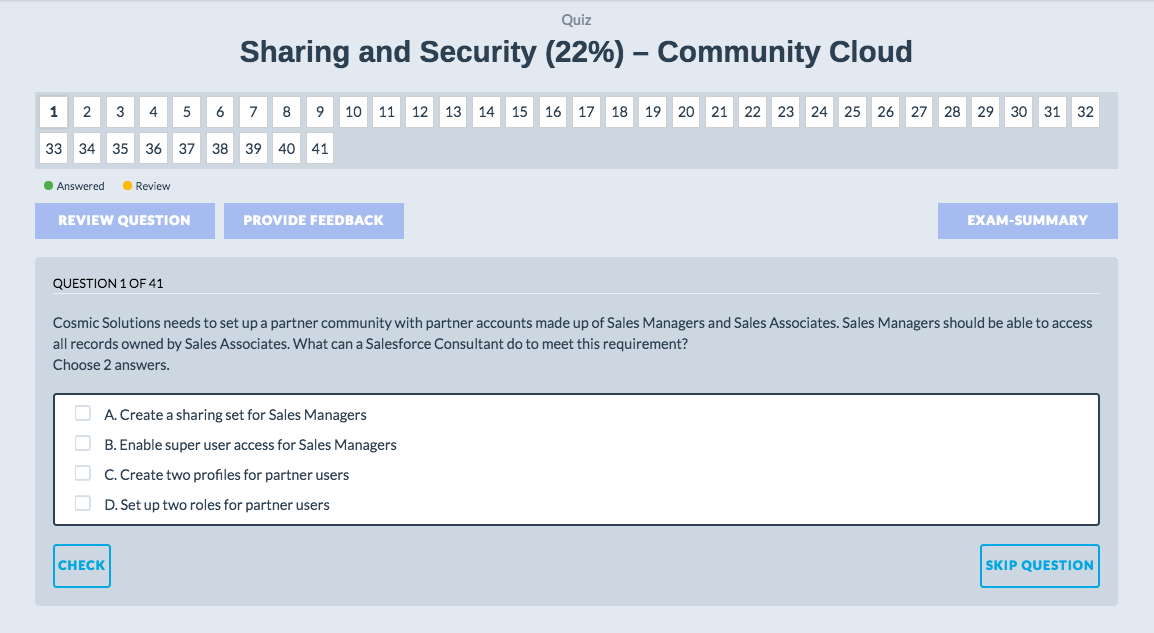Viewport: 1154px width, 633px height.
Task: Skip this question with SKIP QUESTION
Action: tap(1040, 566)
